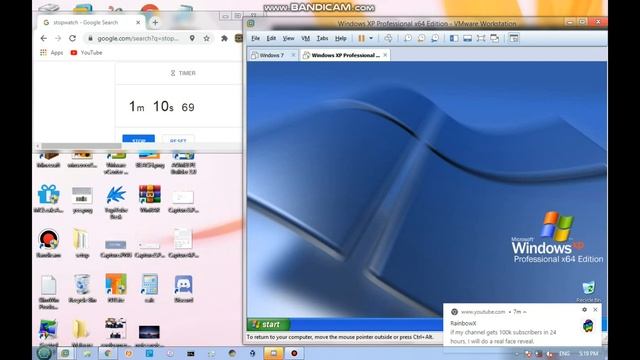Open Chrome extensions puzzle icon
Viewport: 640px width, 360px height.
point(224,38)
